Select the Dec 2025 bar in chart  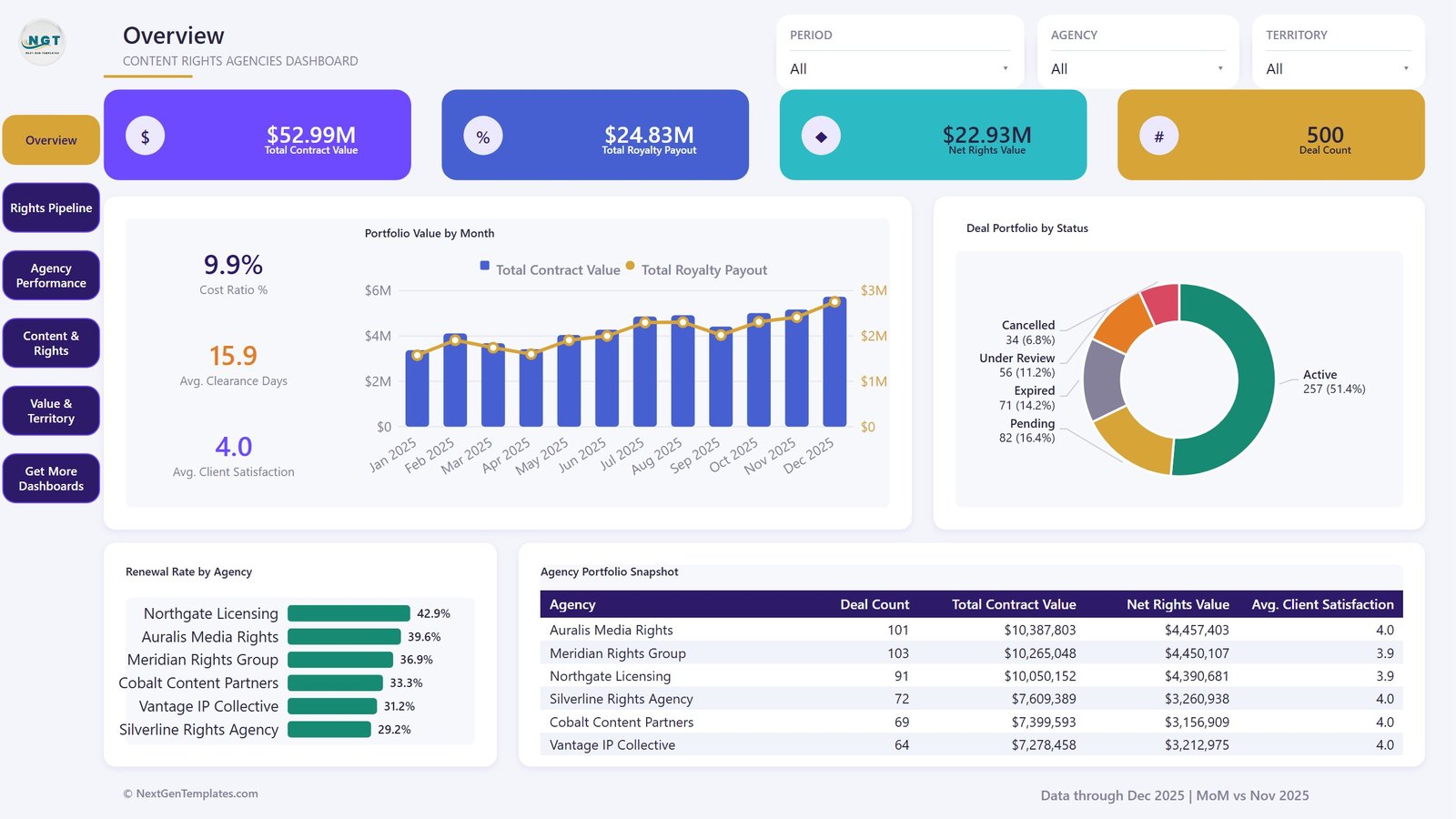(834, 361)
